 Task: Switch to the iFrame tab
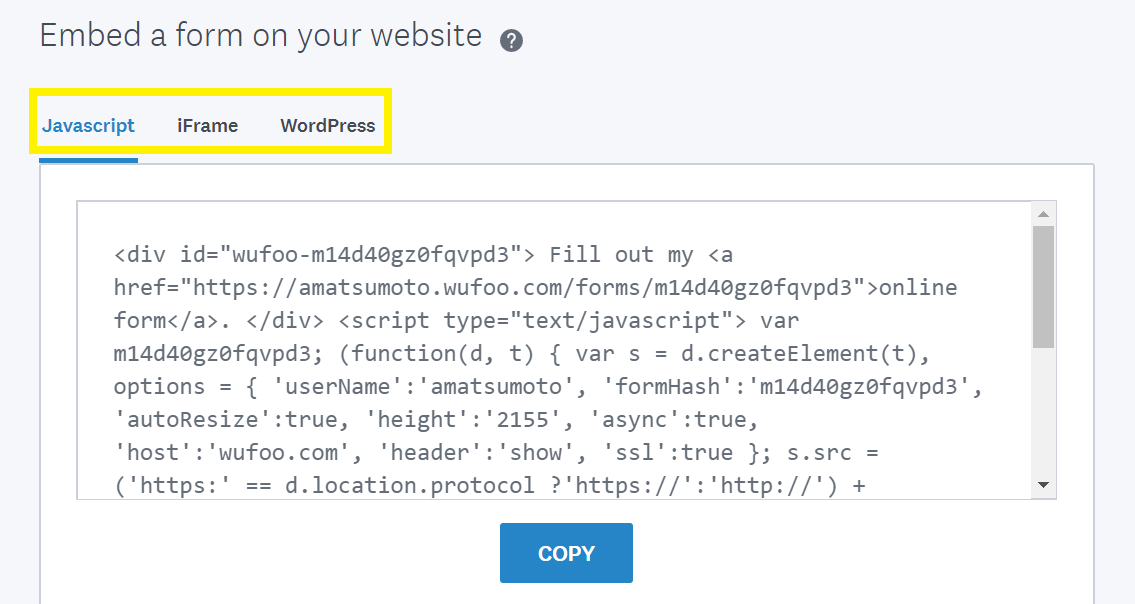point(207,125)
